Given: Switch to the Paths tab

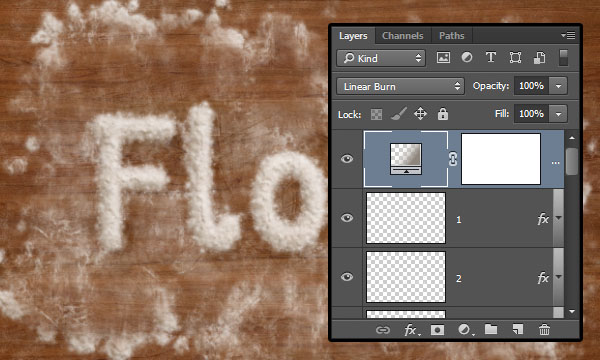Looking at the screenshot, I should tap(452, 36).
